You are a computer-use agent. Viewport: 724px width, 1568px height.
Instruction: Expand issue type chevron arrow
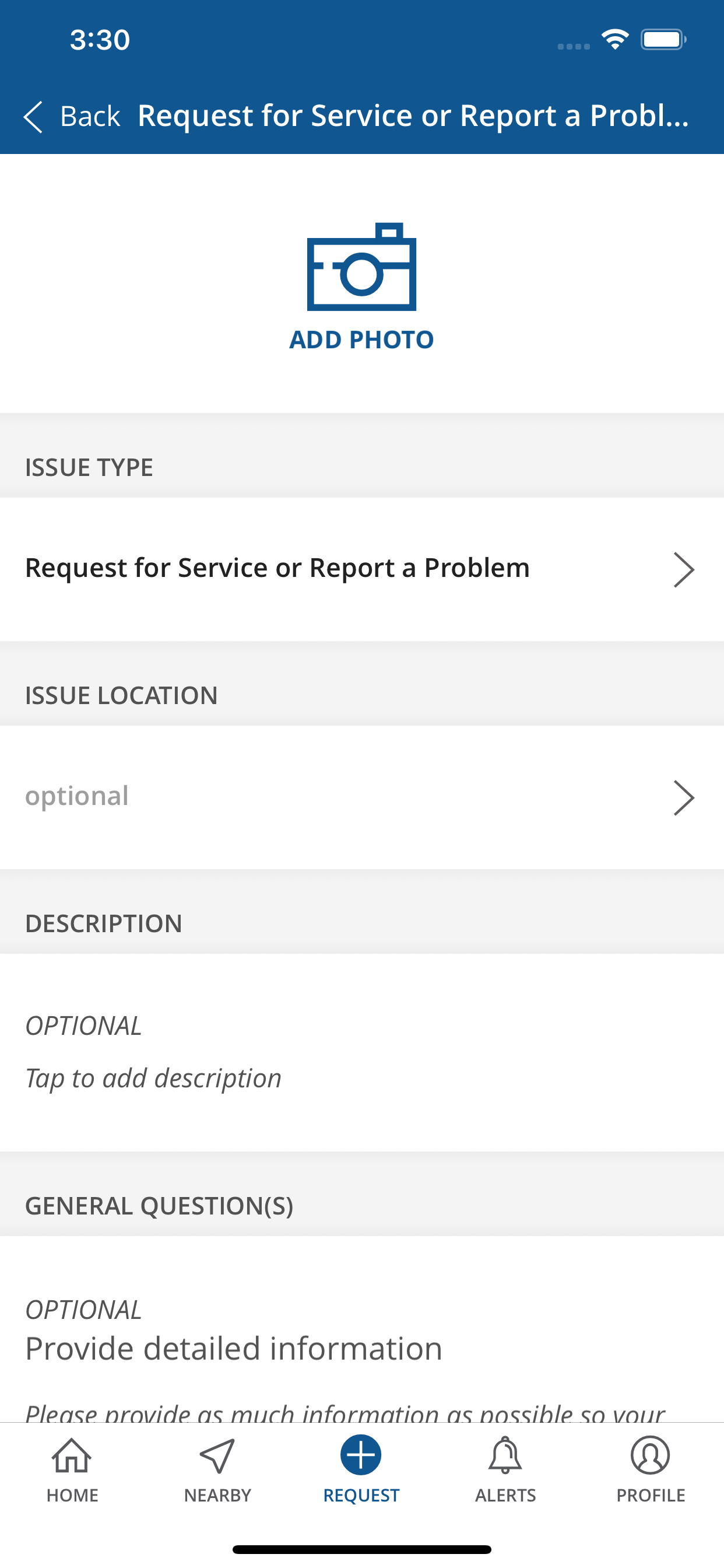point(684,570)
